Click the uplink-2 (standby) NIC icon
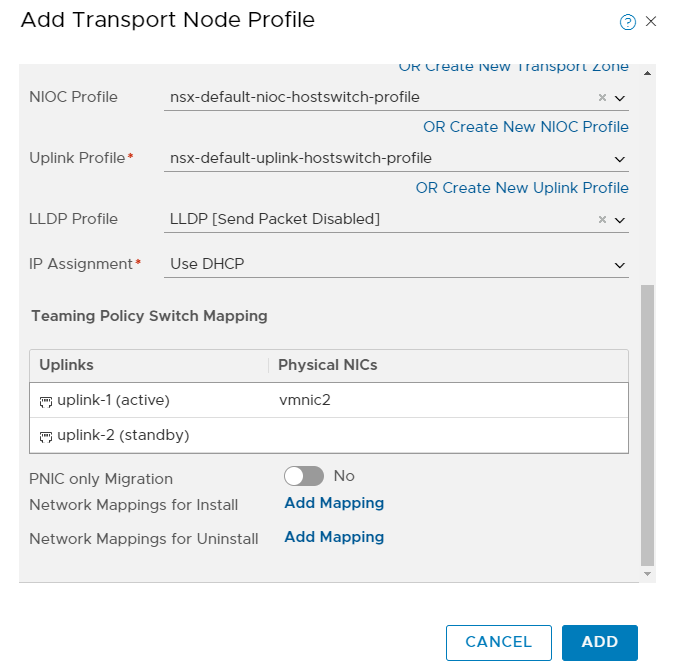Screen dimensions: 676x670 (45, 436)
